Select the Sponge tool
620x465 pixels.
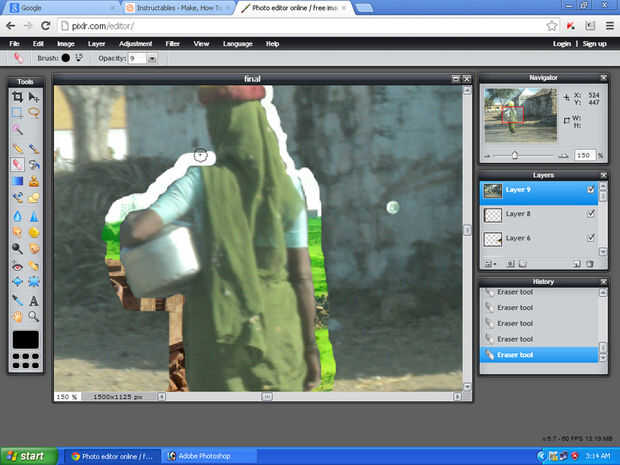pos(34,232)
